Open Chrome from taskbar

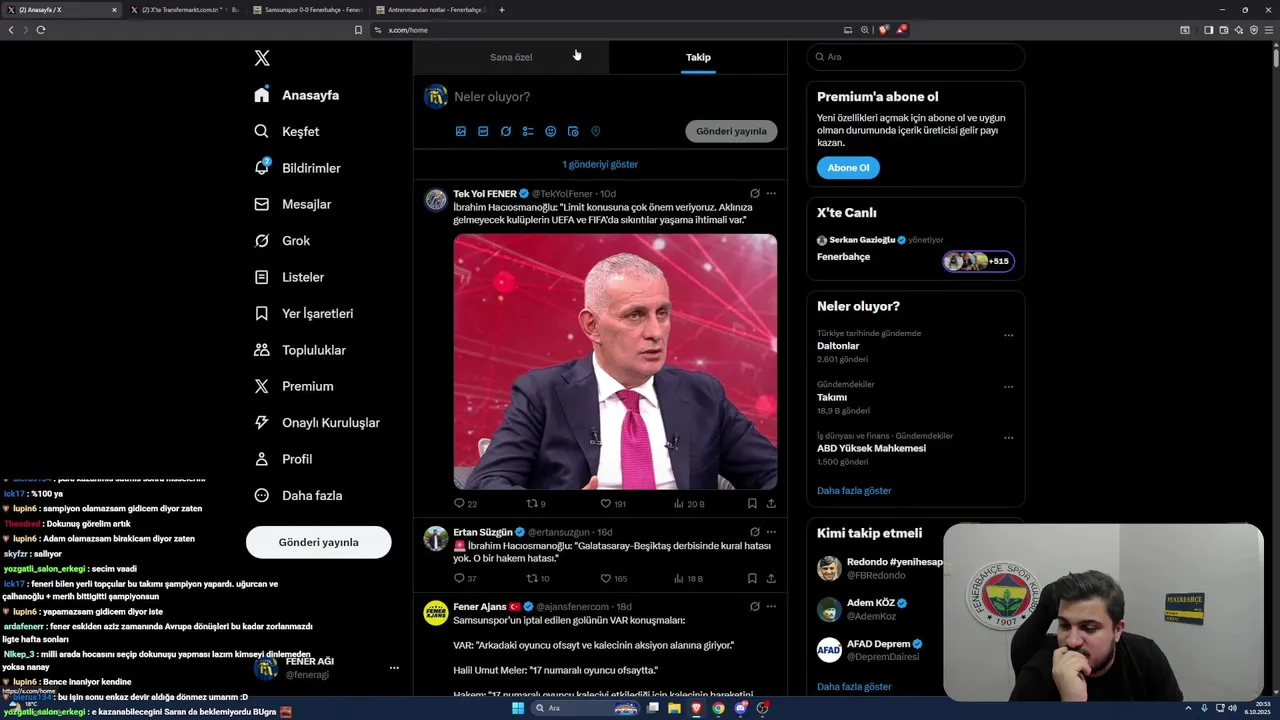pos(718,708)
